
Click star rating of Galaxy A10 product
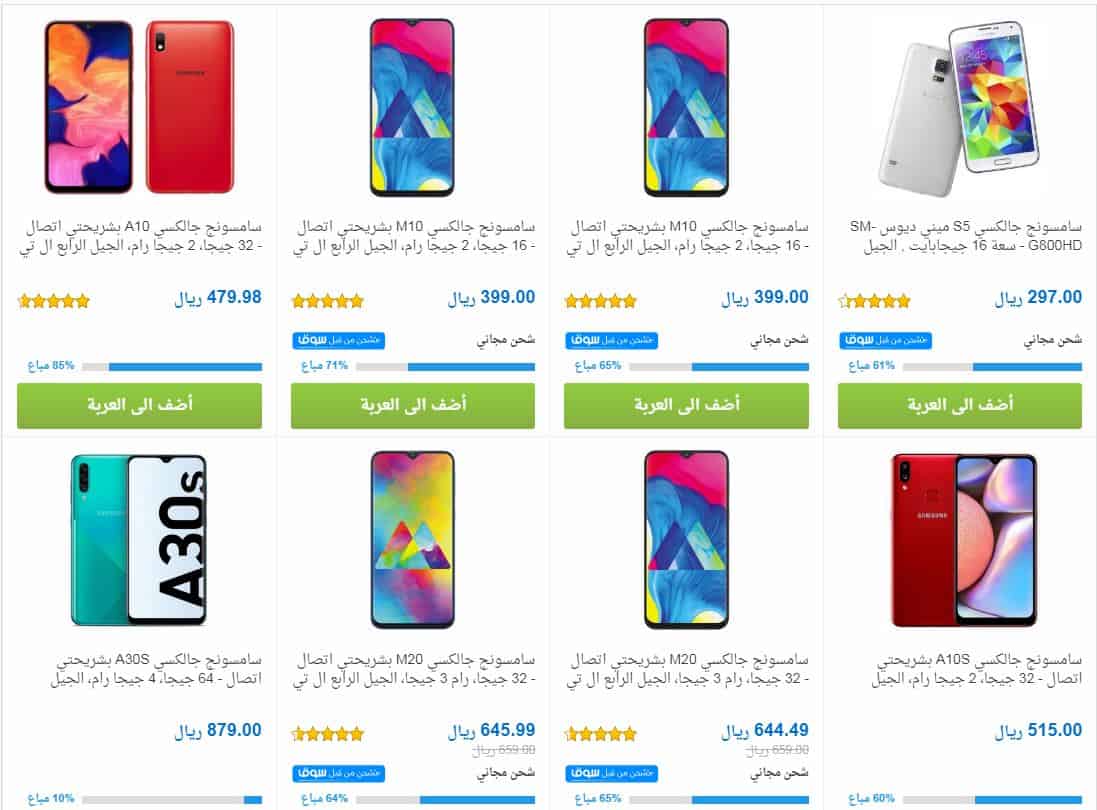pyautogui.click(x=54, y=301)
